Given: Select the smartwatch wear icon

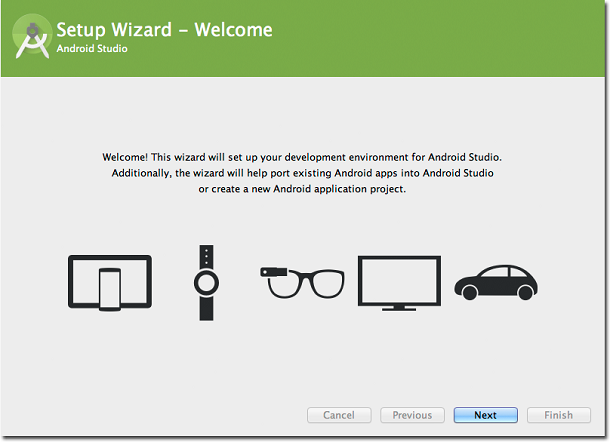Looking at the screenshot, I should (x=206, y=283).
